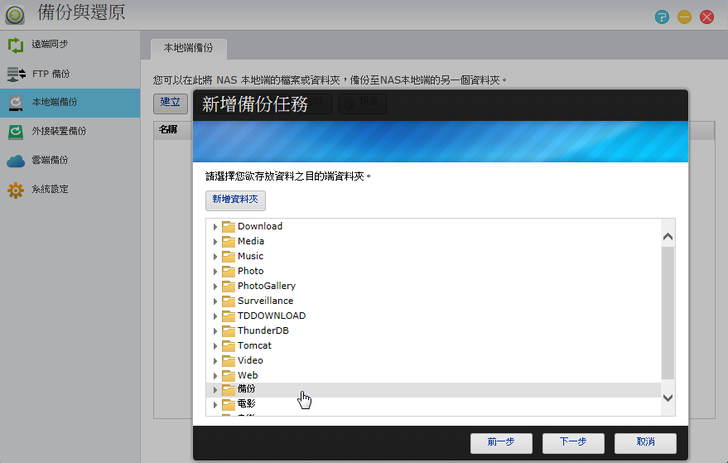Switch to the 本地端備份 tab
This screenshot has height=463, width=728.
(188, 49)
